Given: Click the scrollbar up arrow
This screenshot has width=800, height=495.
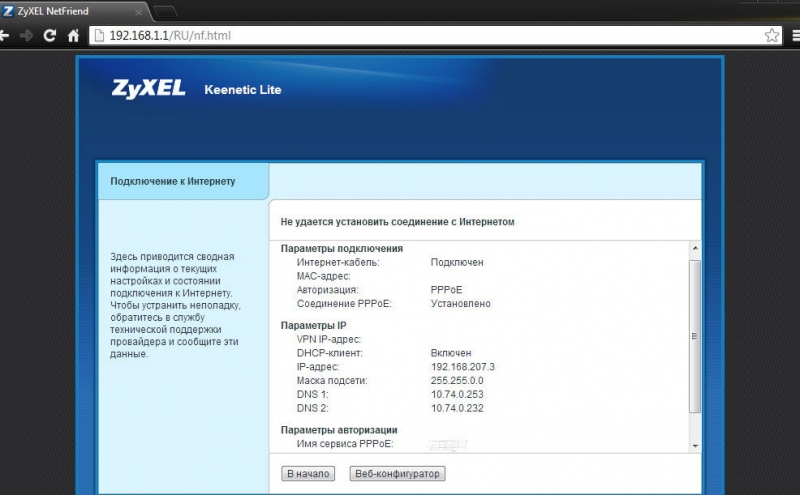Looking at the screenshot, I should click(x=695, y=248).
